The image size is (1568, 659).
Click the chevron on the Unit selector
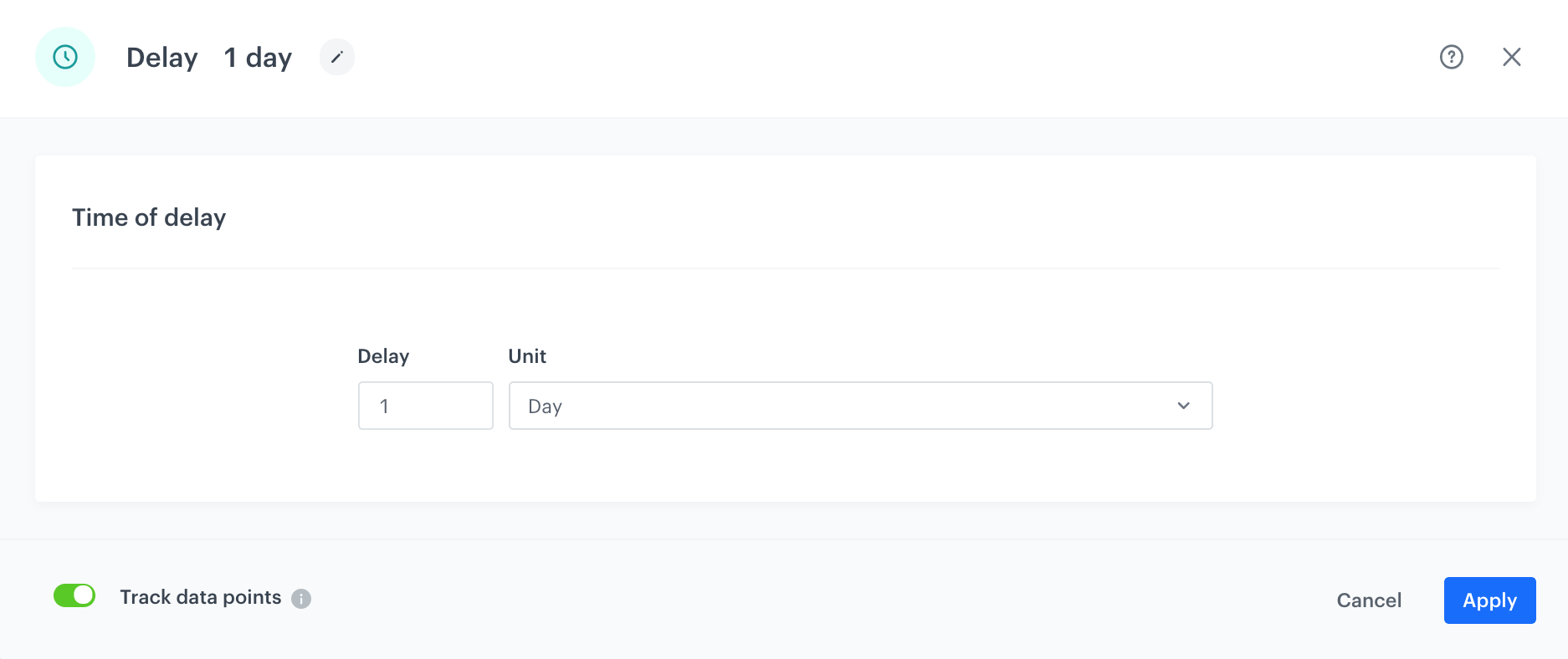point(1183,406)
